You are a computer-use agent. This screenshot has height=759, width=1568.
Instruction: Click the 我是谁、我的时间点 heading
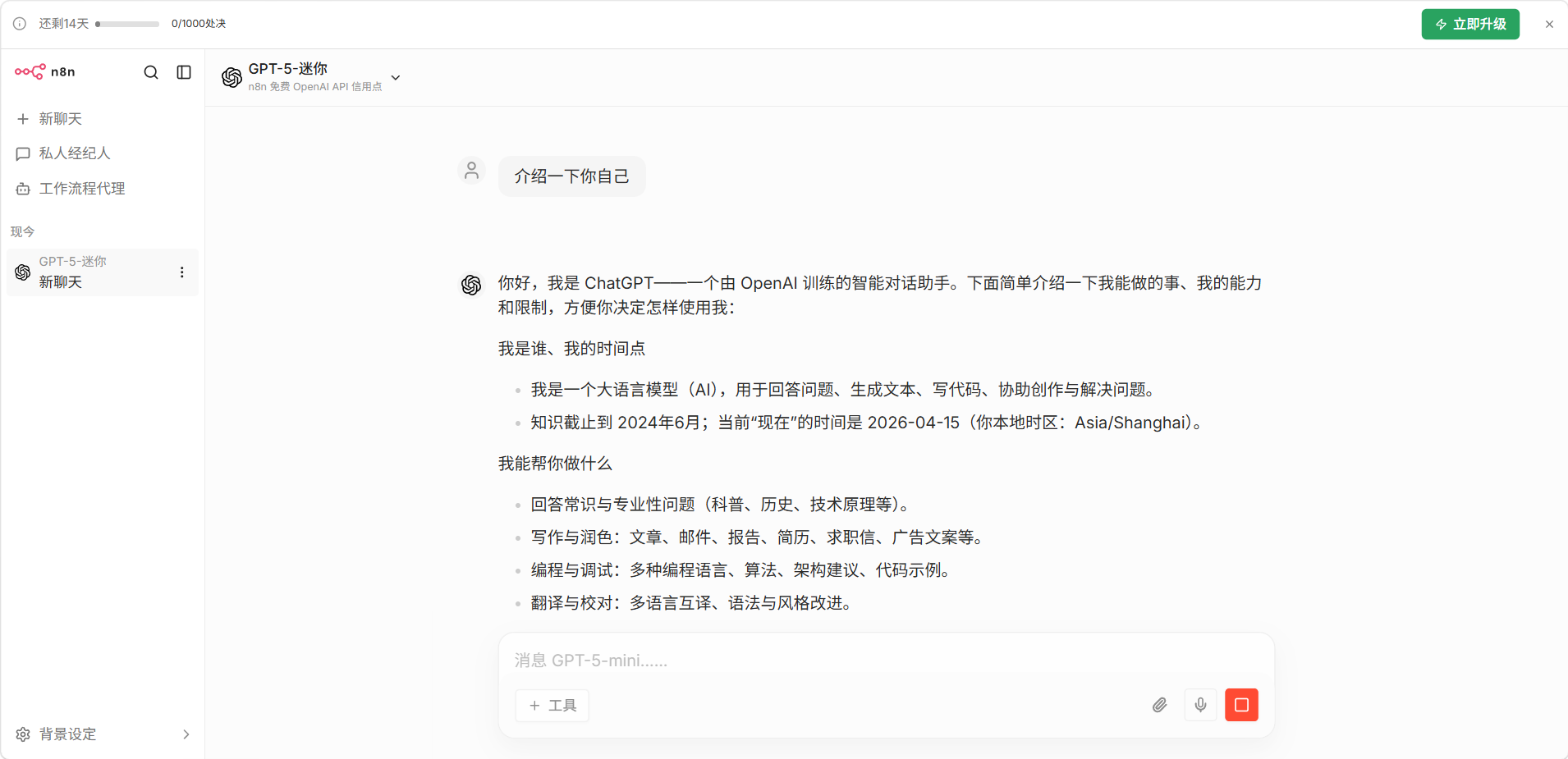pyautogui.click(x=571, y=349)
